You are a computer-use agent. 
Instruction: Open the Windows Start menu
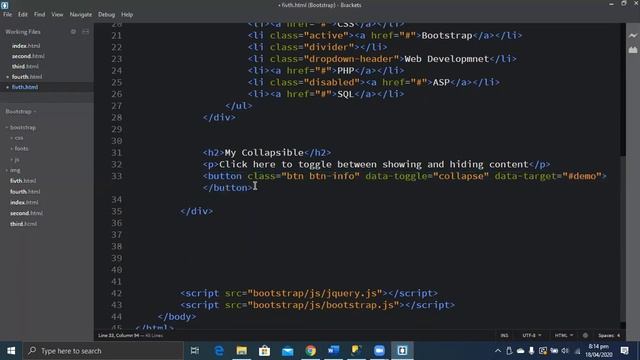click(11, 351)
